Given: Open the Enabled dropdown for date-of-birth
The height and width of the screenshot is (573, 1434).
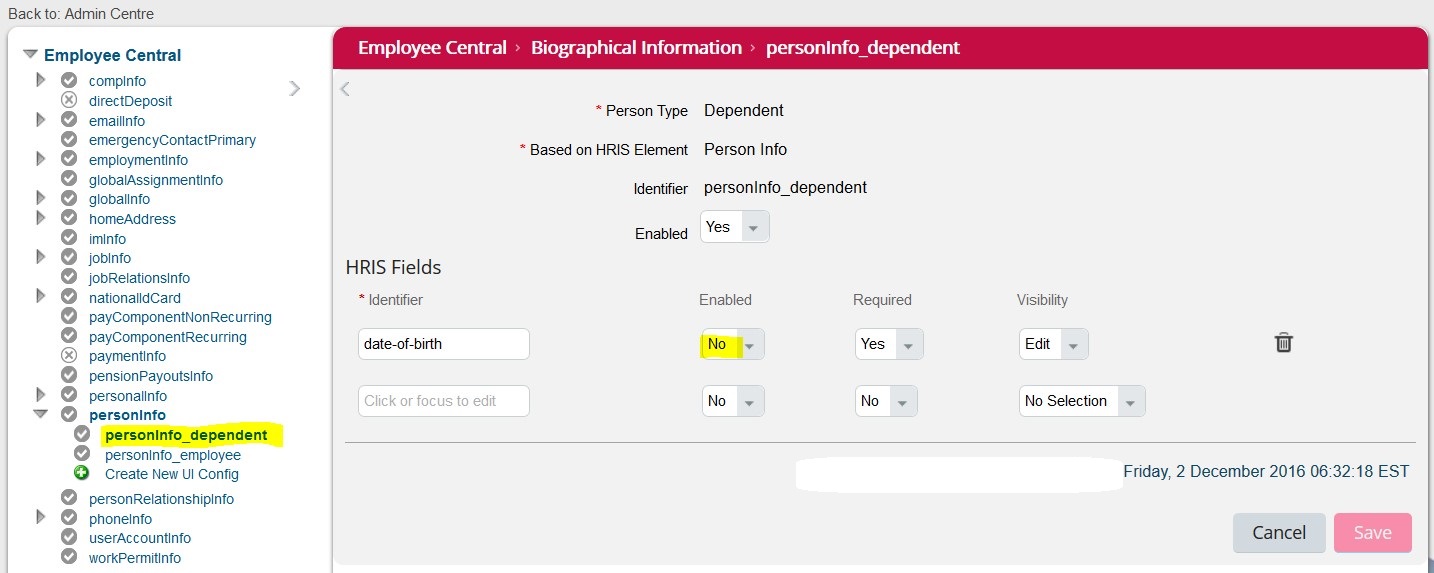Looking at the screenshot, I should (x=733, y=344).
